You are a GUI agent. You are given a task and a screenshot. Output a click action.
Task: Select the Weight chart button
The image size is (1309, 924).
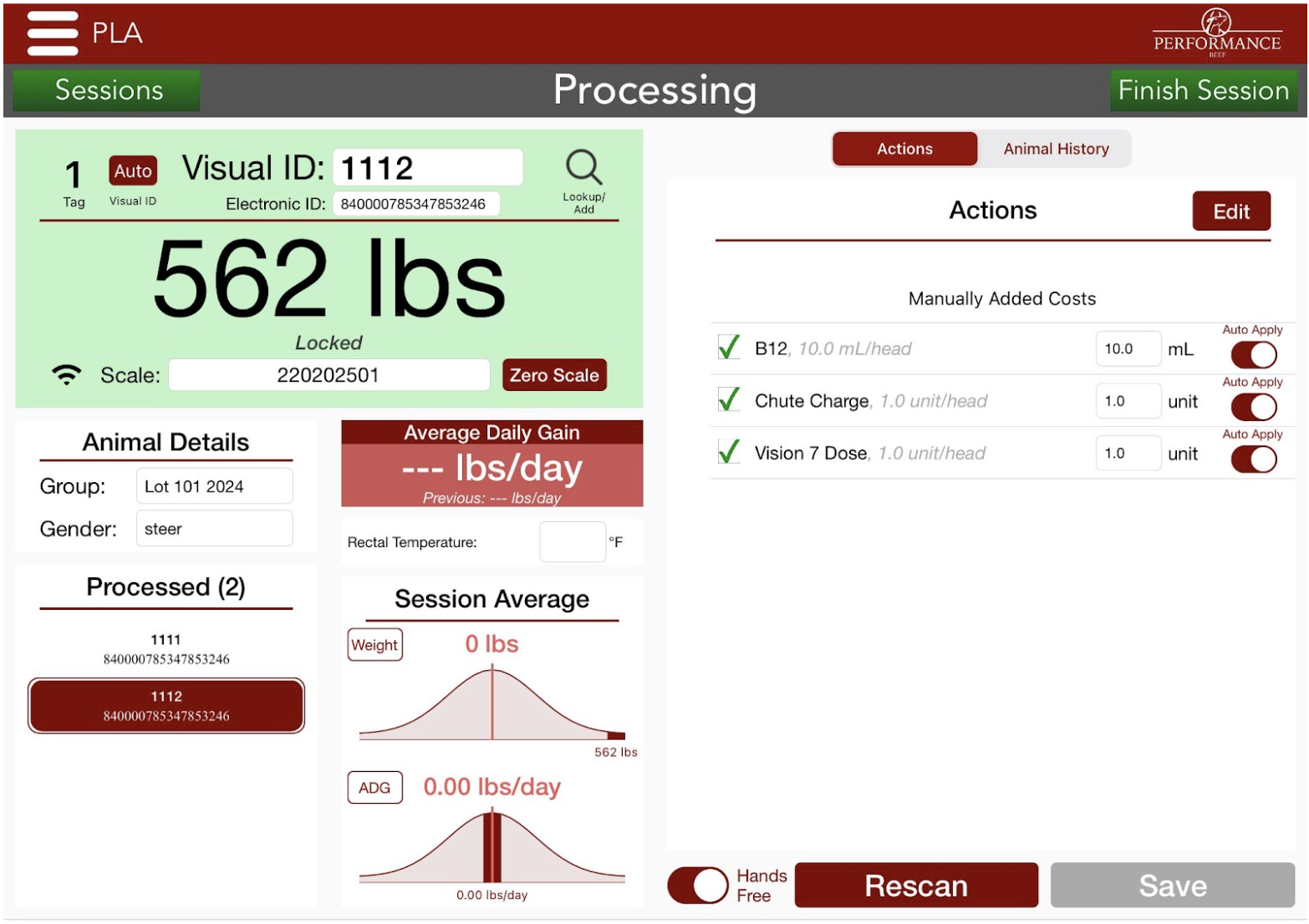coord(374,645)
